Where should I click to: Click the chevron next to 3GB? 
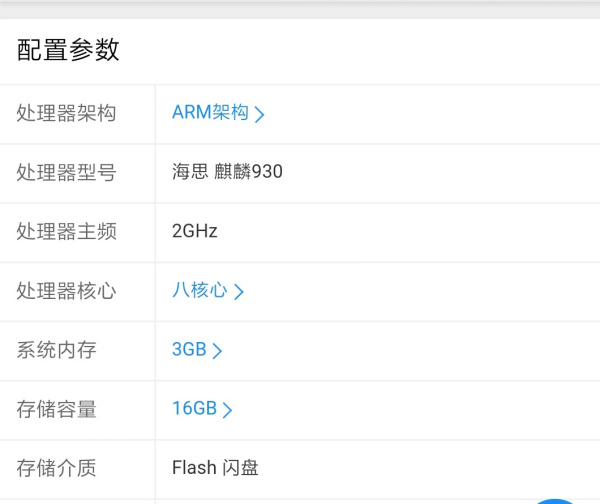tap(217, 351)
